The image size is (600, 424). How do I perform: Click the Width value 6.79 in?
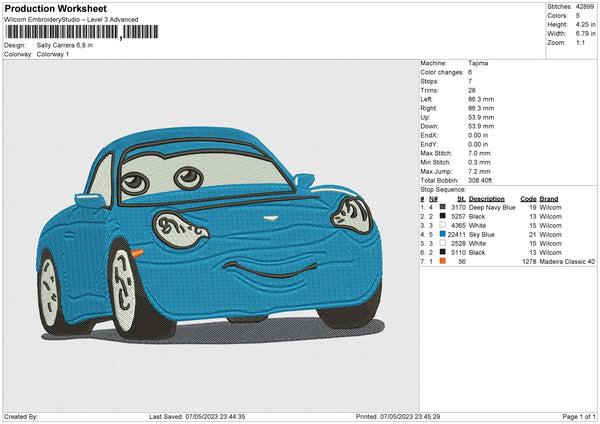coord(586,34)
